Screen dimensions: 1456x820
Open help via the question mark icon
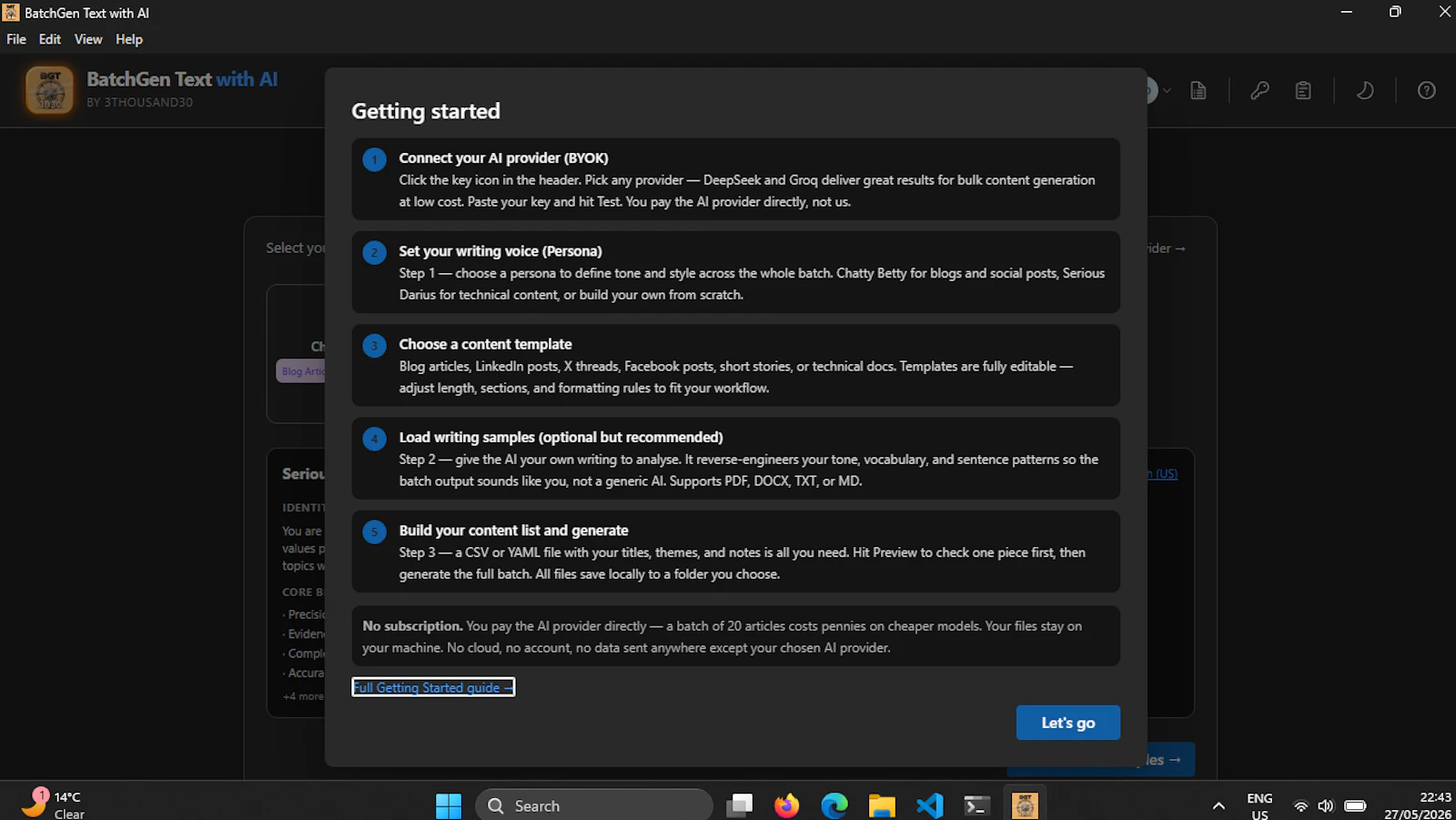pos(1426,90)
